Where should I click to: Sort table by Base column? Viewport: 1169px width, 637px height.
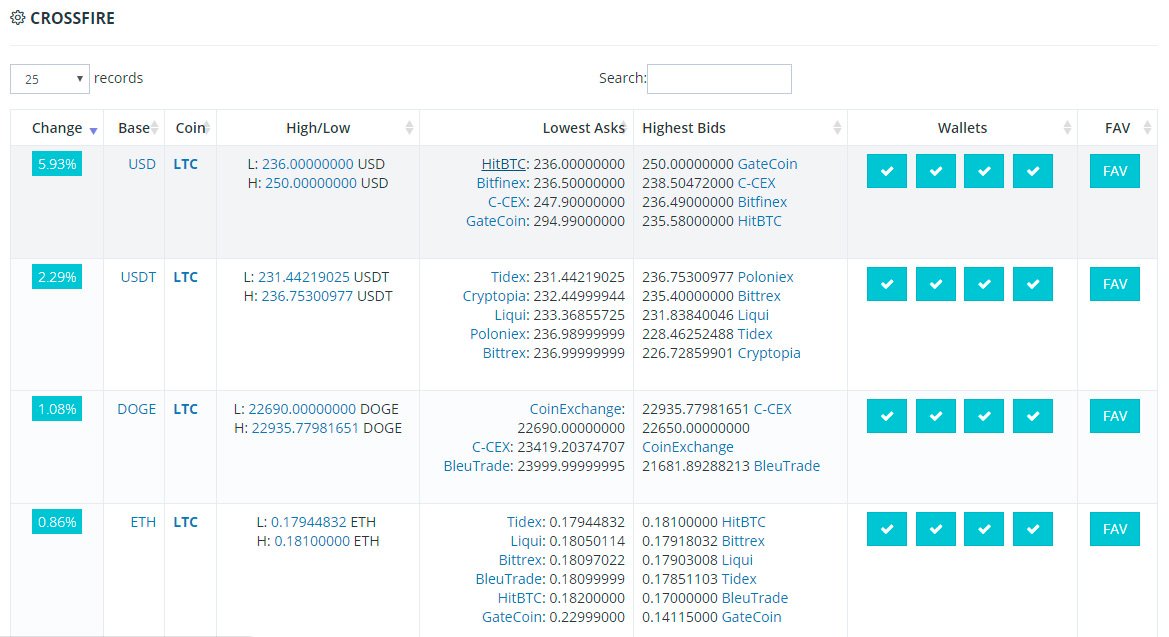[x=134, y=128]
